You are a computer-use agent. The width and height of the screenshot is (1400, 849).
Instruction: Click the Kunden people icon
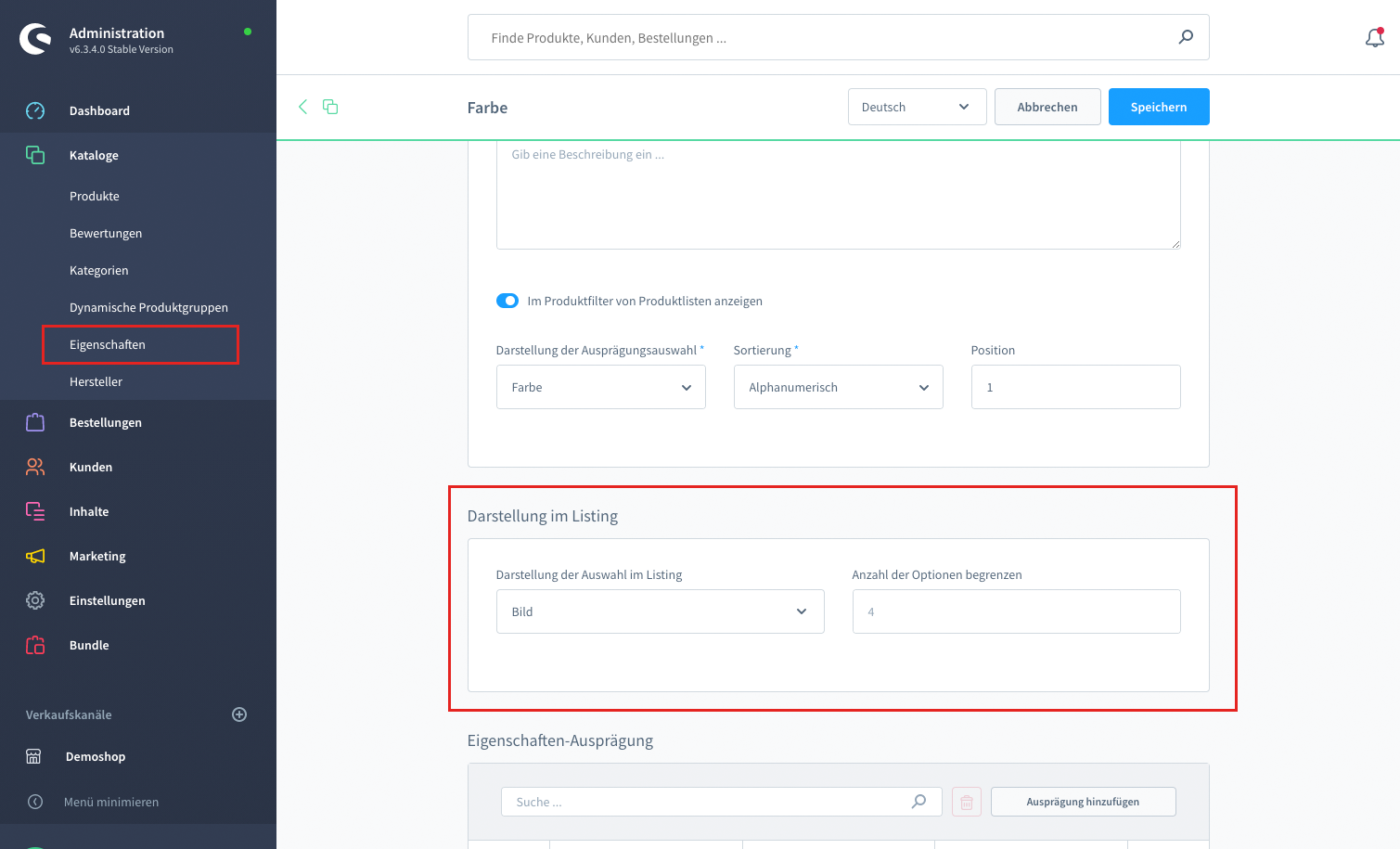point(35,467)
